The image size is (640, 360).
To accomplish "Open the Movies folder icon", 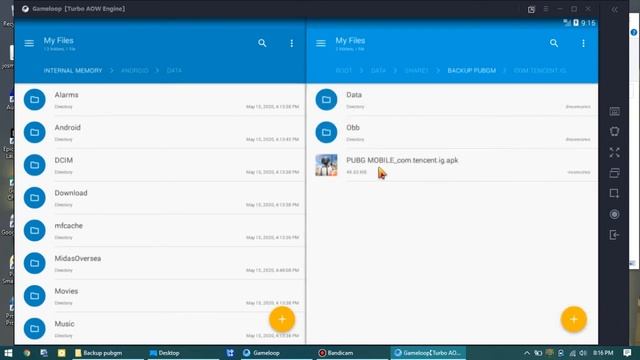I will 35,296.
